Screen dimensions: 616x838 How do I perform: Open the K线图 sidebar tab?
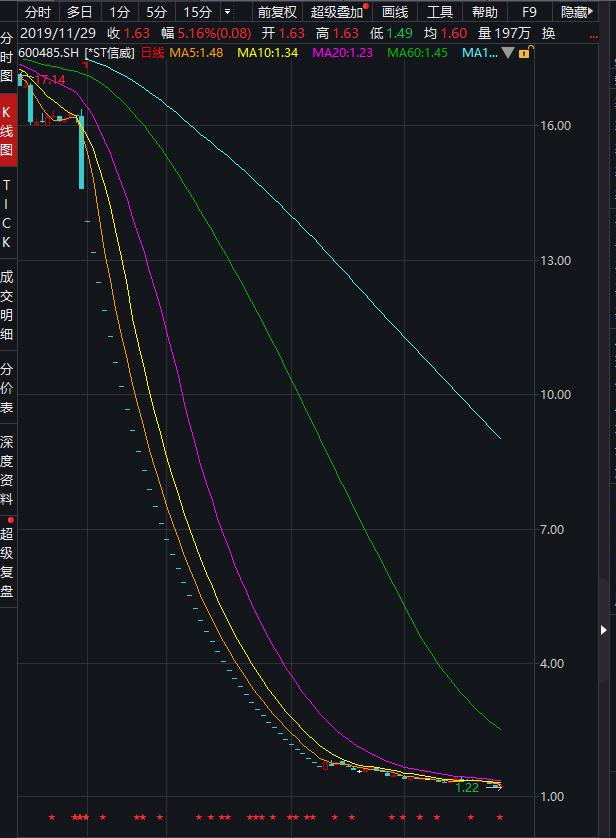tap(8, 132)
